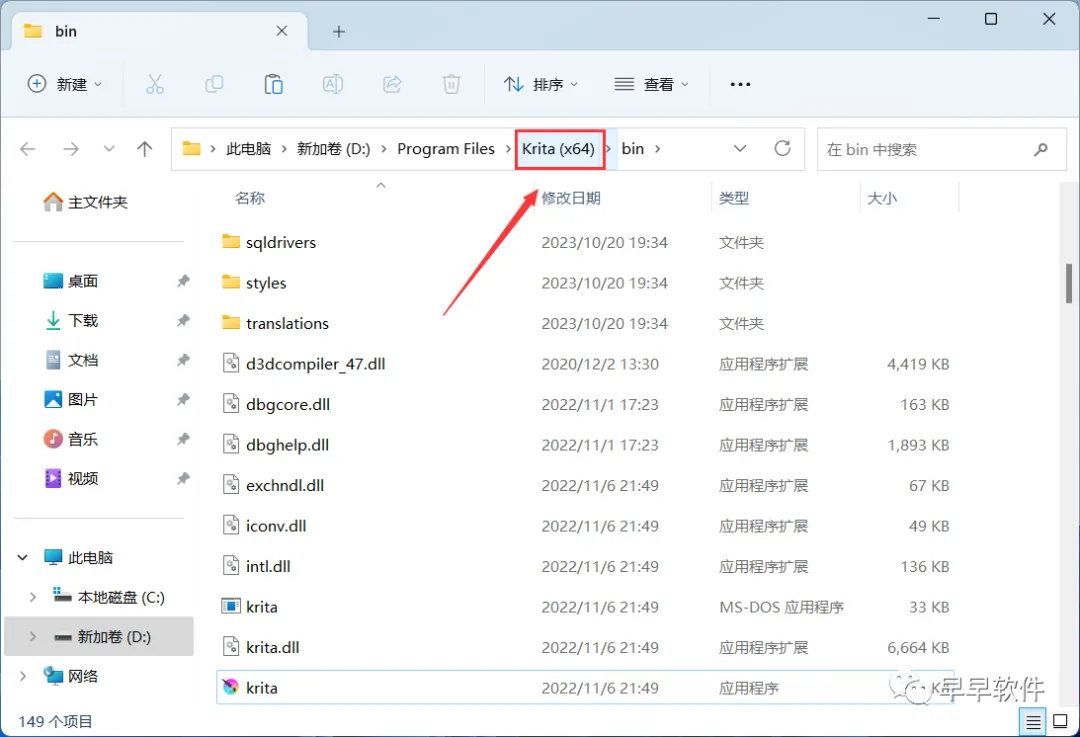Expand chevron after bin in address bar
Image resolution: width=1080 pixels, height=737 pixels.
(x=658, y=149)
